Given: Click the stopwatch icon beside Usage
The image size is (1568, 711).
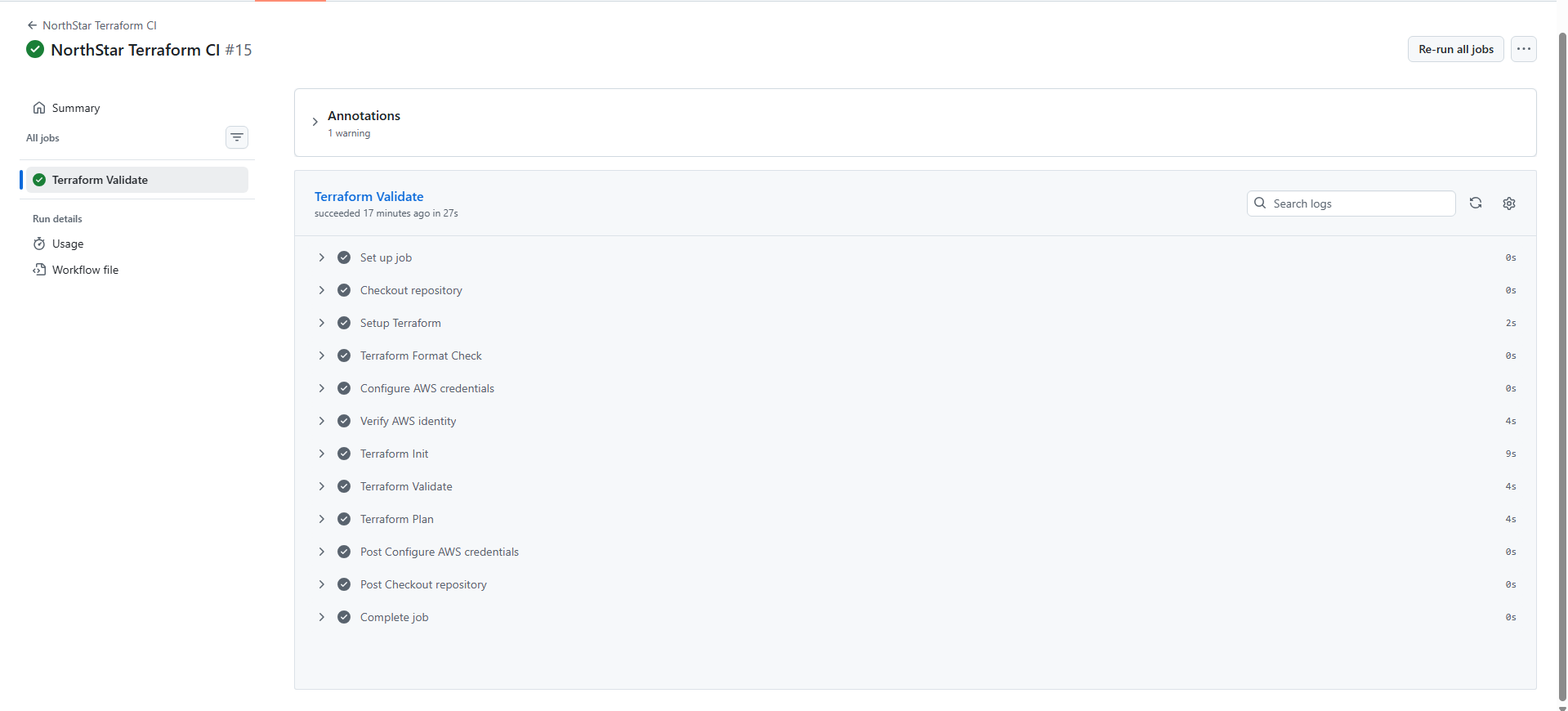Looking at the screenshot, I should (39, 244).
